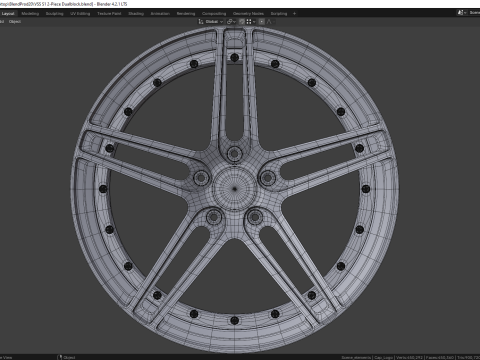
Task: Go to the Animation workspace tab
Action: pyautogui.click(x=160, y=14)
